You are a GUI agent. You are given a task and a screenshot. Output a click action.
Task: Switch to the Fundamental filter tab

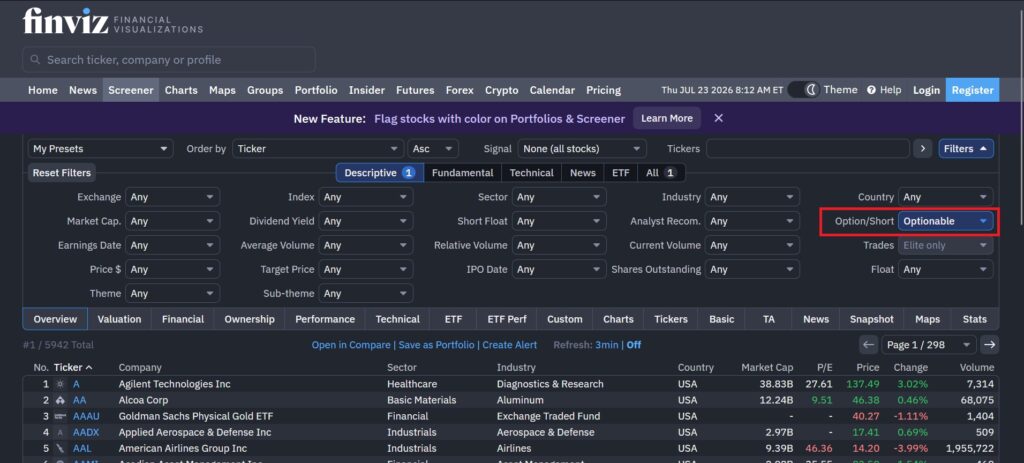point(462,173)
